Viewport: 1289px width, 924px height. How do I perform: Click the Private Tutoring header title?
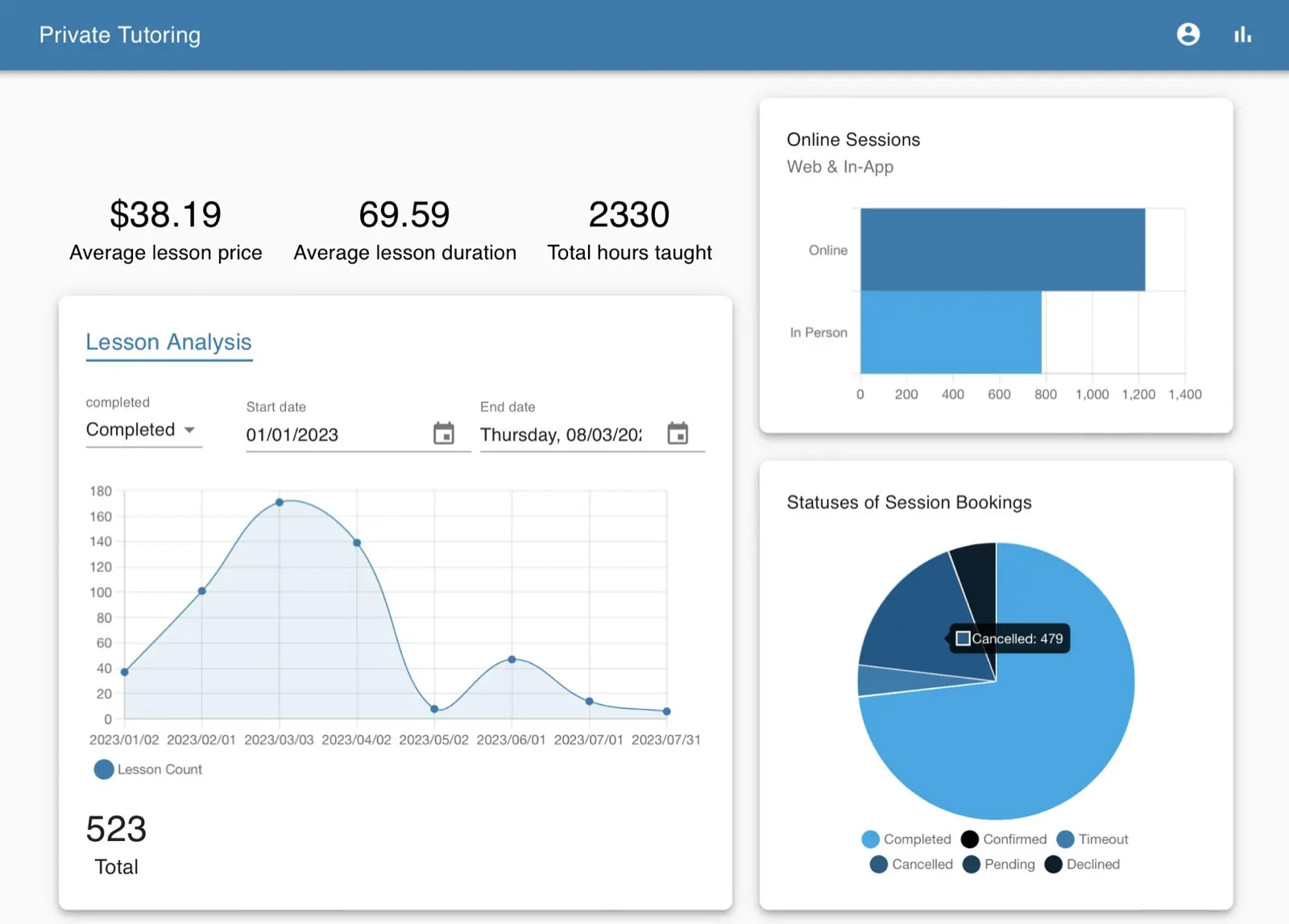tap(120, 35)
